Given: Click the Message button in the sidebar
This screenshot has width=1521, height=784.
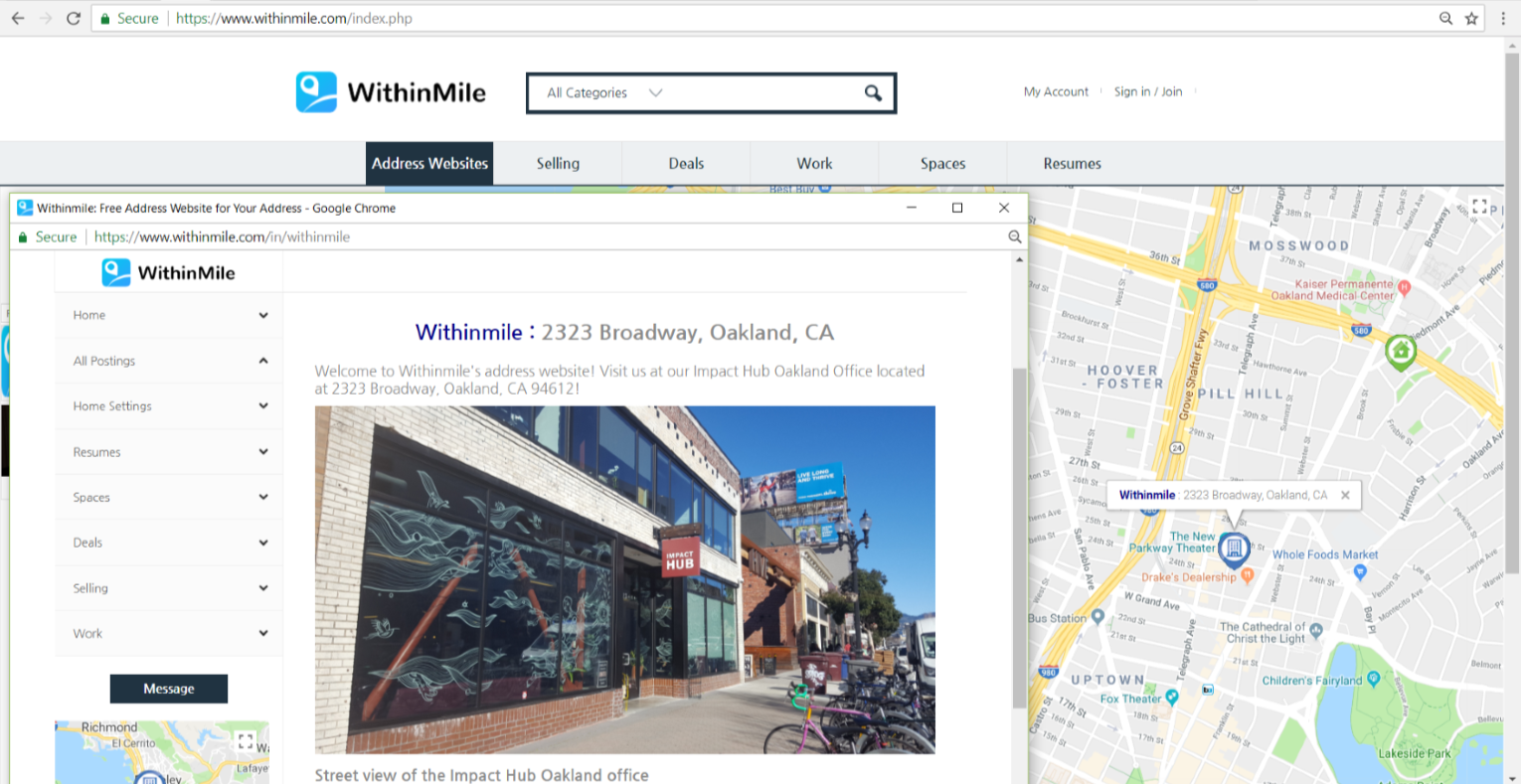Looking at the screenshot, I should [169, 689].
